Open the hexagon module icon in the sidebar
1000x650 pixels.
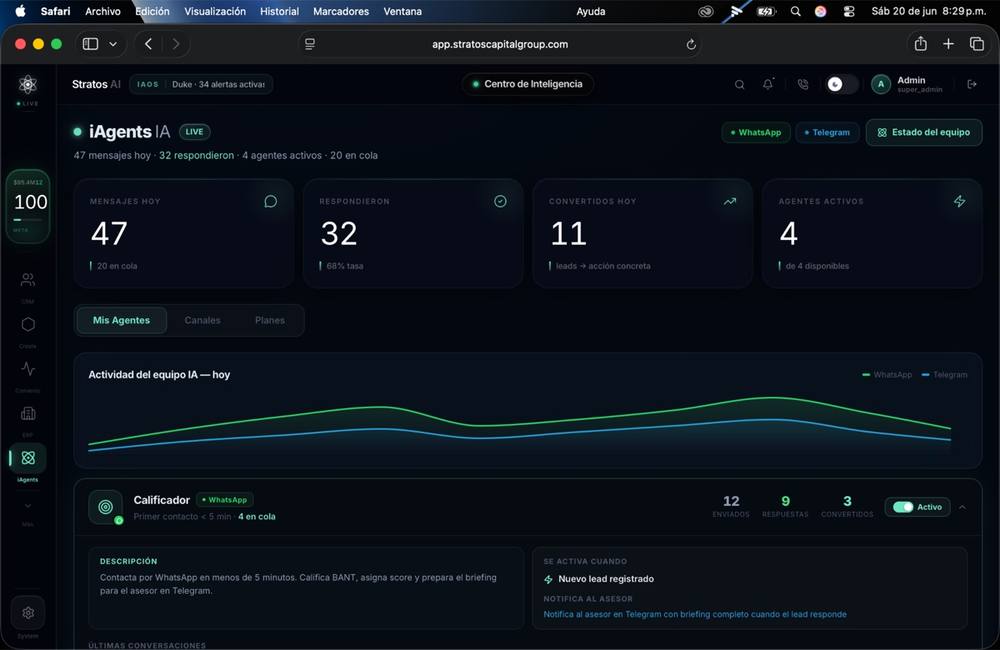[x=28, y=325]
